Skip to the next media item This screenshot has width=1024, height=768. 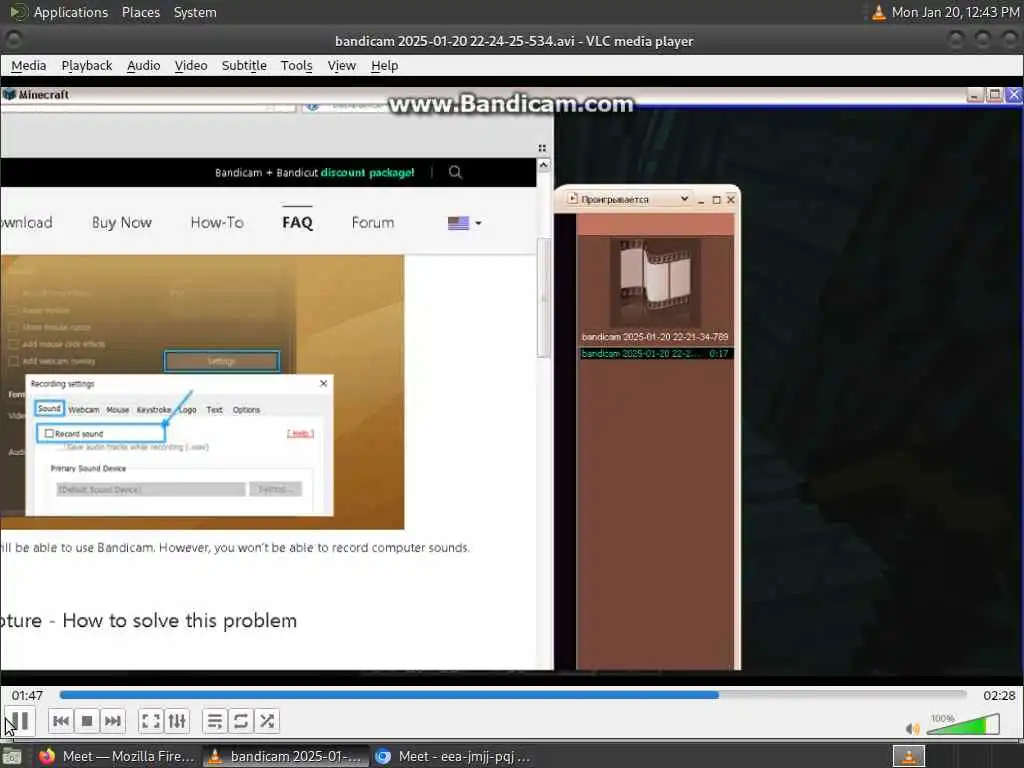point(112,721)
